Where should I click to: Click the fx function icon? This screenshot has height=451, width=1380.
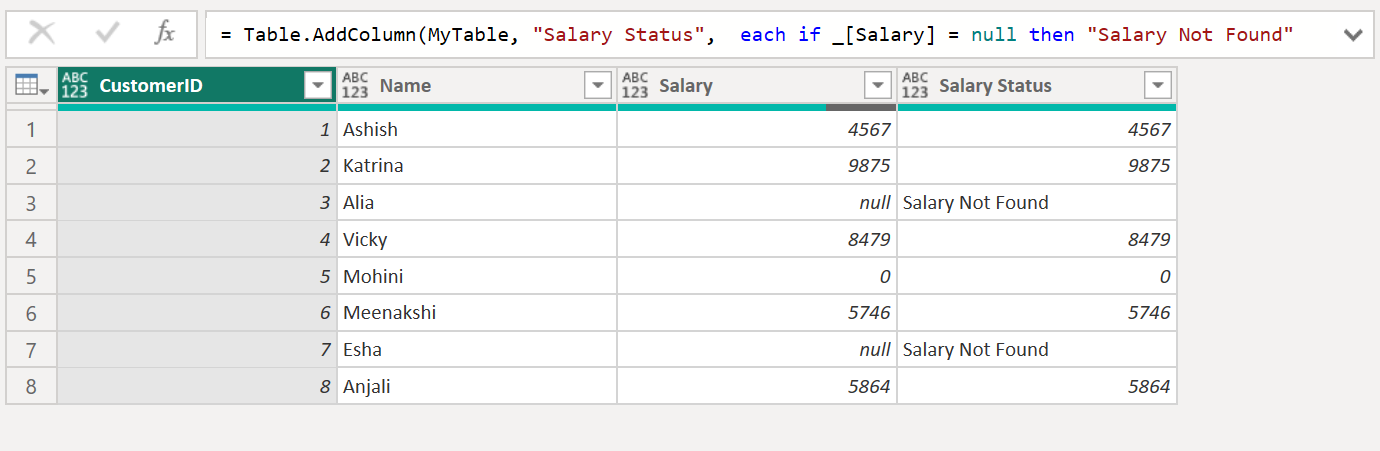pos(165,34)
